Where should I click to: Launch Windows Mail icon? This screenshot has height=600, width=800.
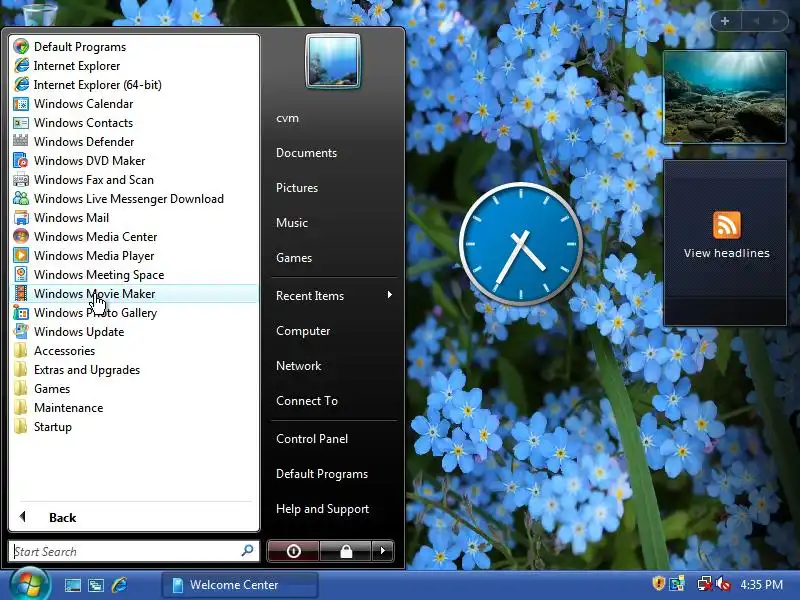click(21, 217)
